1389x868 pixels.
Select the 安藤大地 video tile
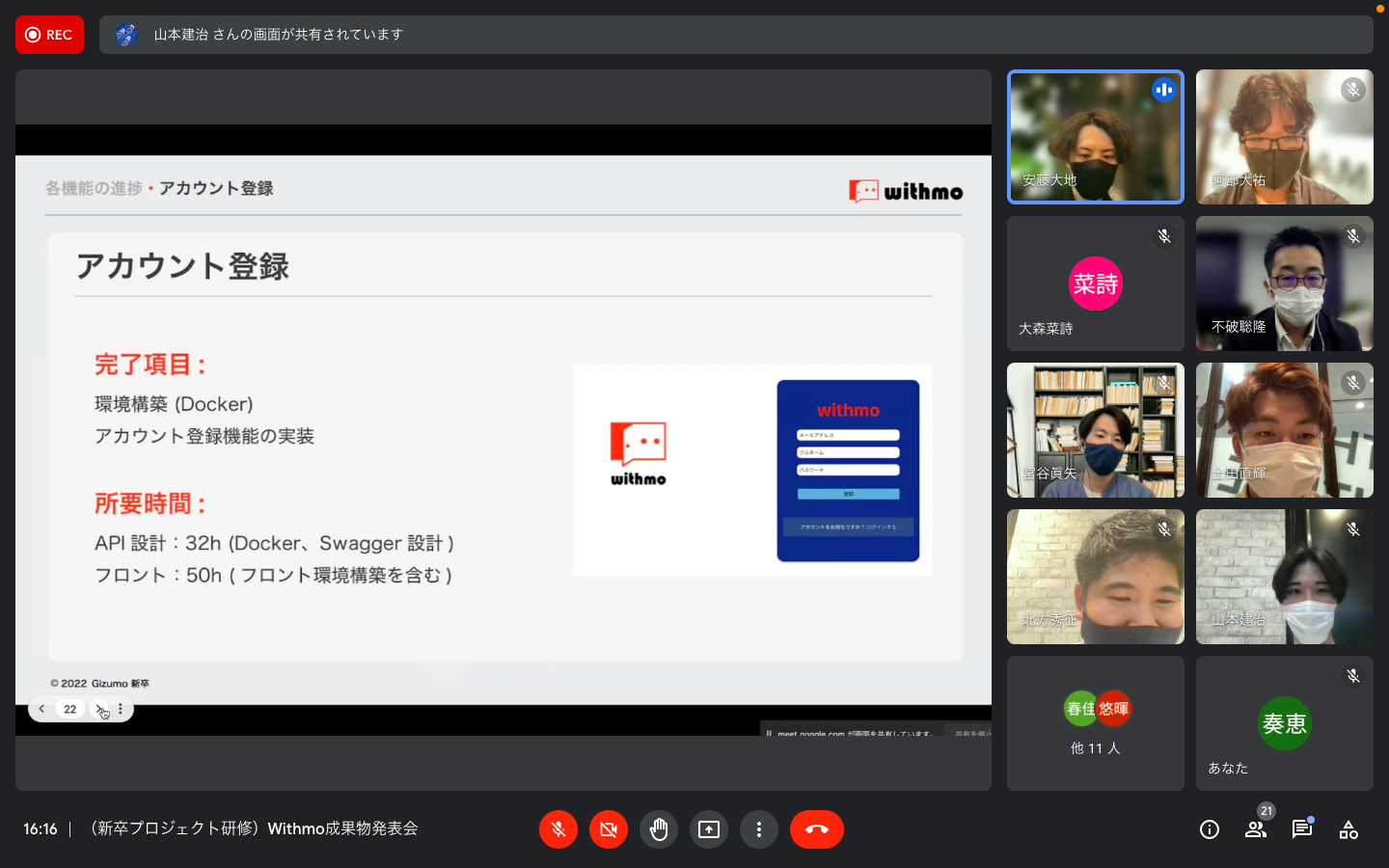[1096, 137]
